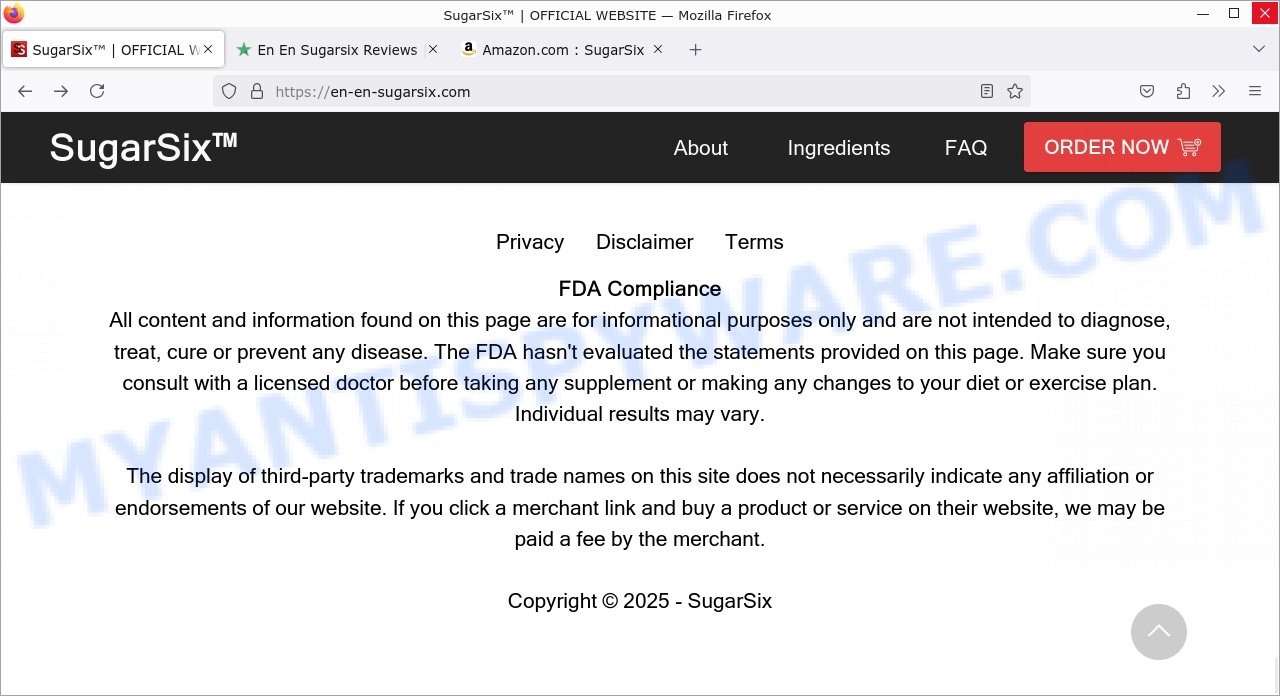Open the Firefox application menu
This screenshot has width=1280, height=696.
click(x=1255, y=91)
